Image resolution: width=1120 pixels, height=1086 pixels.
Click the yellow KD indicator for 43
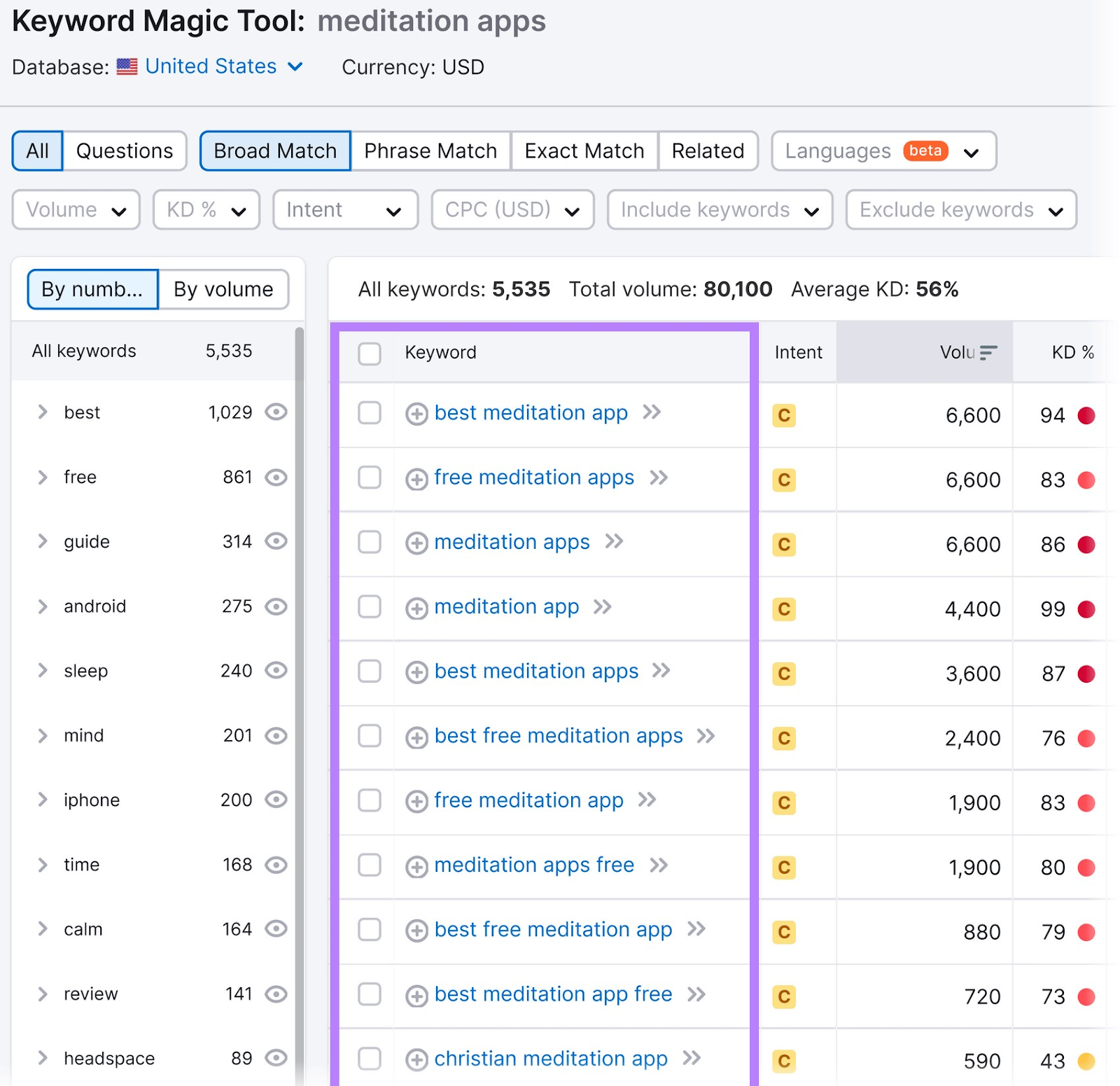point(1086,1061)
